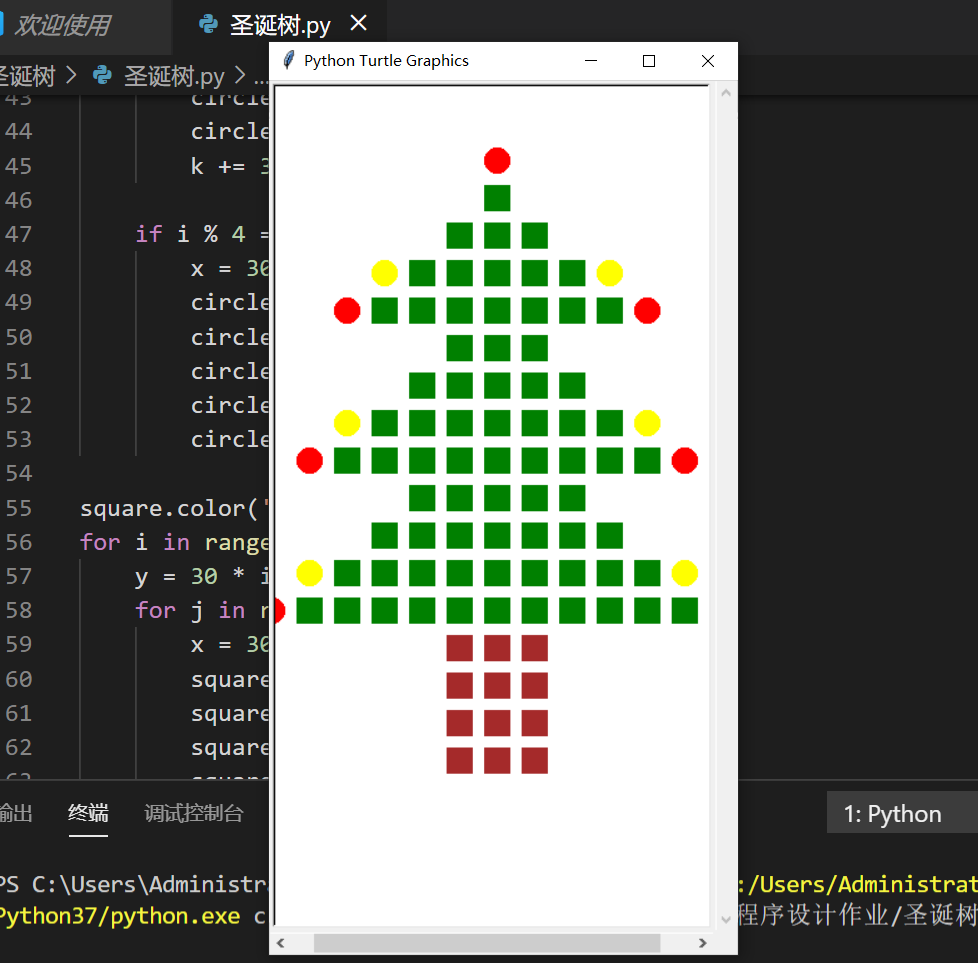The height and width of the screenshot is (963, 978).
Task: Click 'PS C:\Users\Administr' terminal prompt text
Action: coord(133,884)
